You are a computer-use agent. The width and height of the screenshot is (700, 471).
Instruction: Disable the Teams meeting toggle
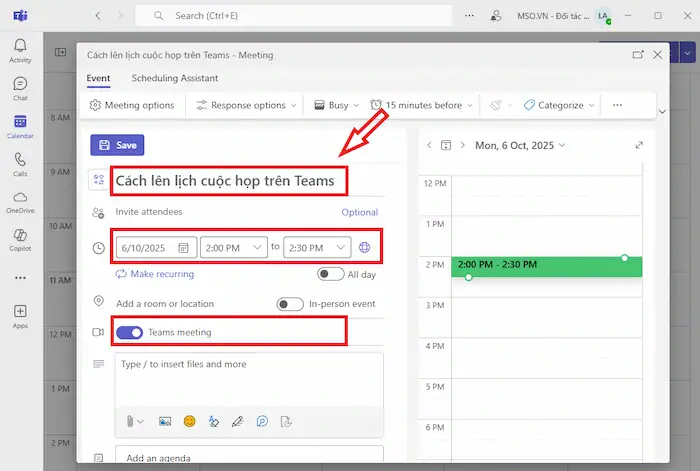click(x=129, y=332)
